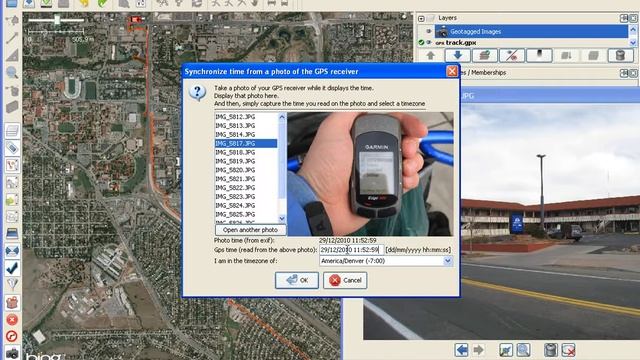Select IMG_5820.JPG in photo list
Viewport: 640px width, 360px height.
235,170
